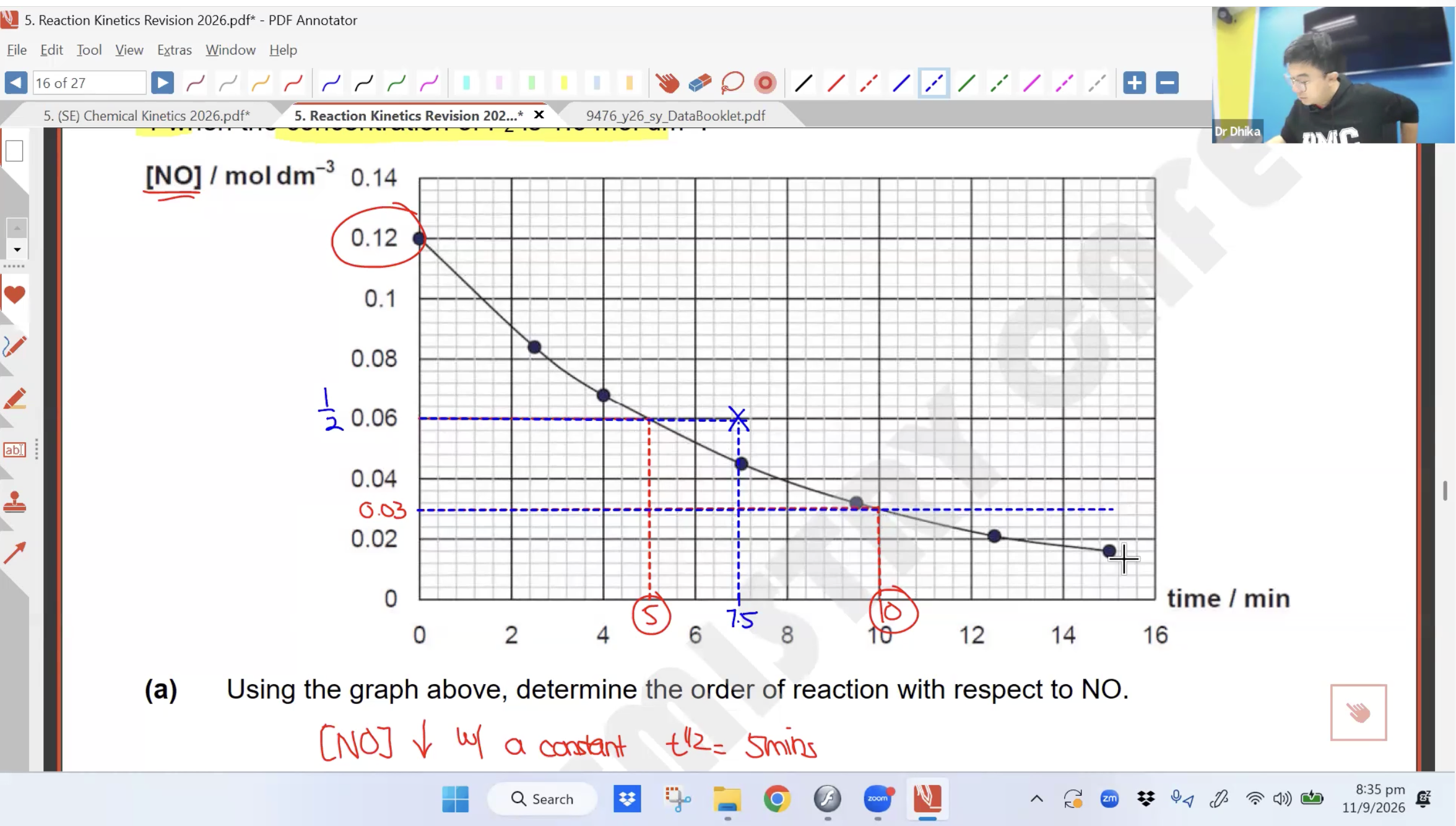Image resolution: width=1456 pixels, height=826 pixels.
Task: Switch to the SE Chemical Kinetics 2026 tab
Action: (x=147, y=116)
